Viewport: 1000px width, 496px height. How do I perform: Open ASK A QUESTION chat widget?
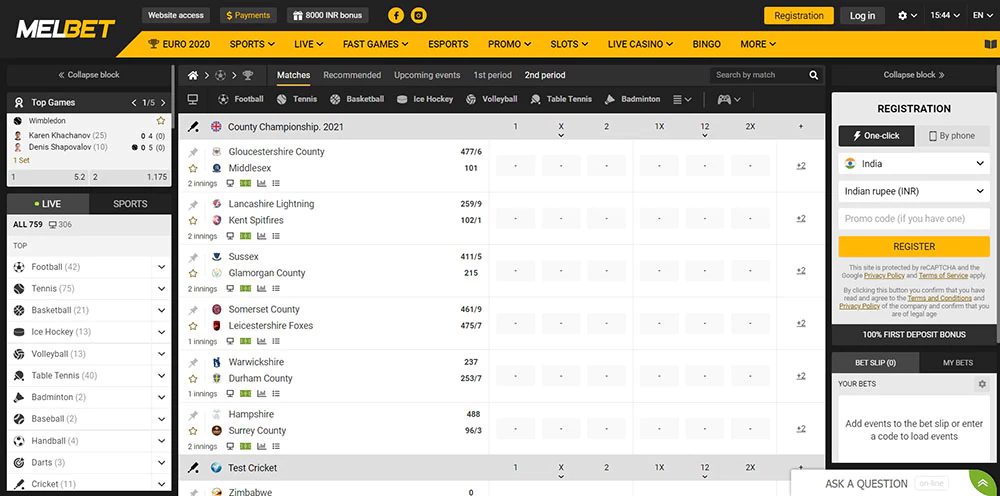tap(893, 483)
